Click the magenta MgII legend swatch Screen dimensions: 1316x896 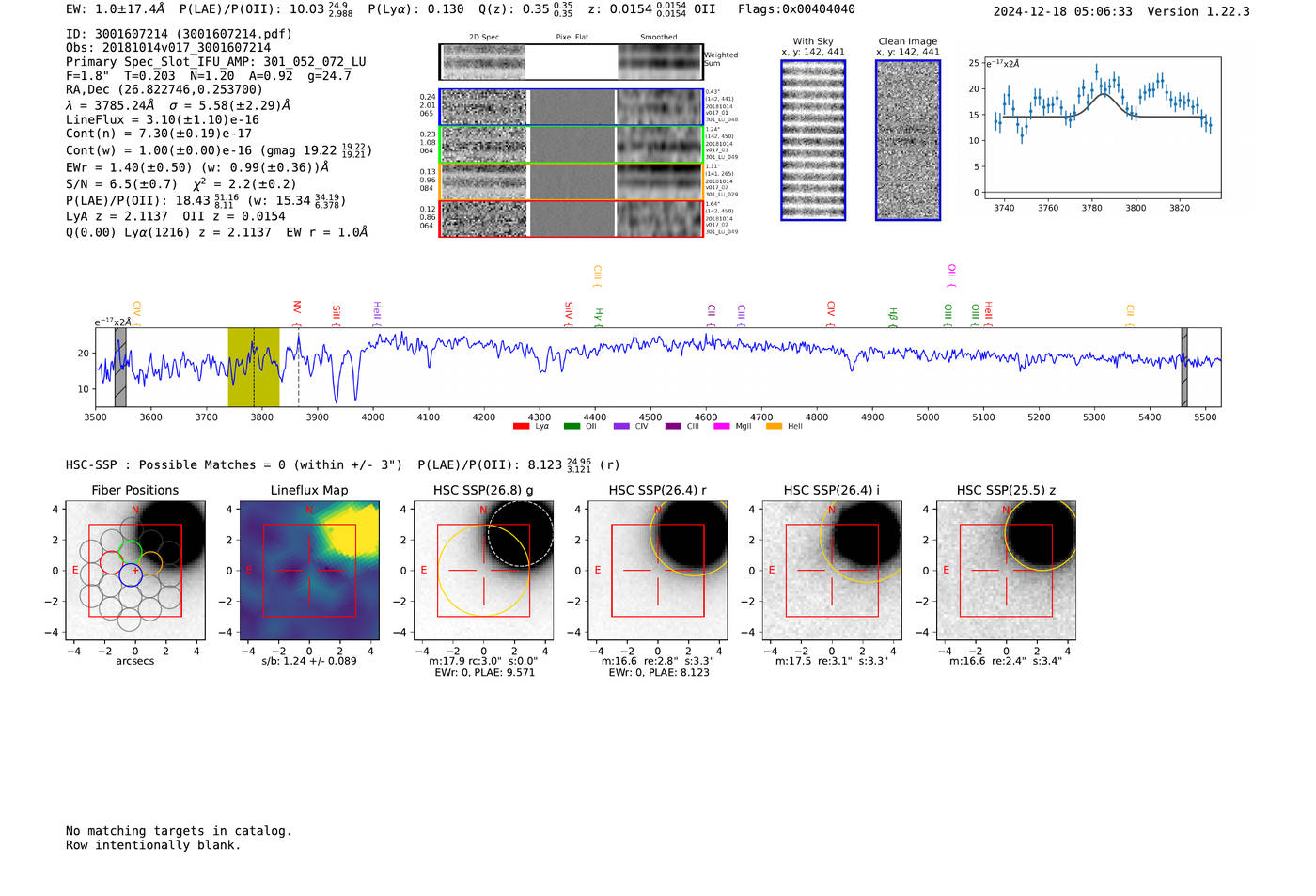[723, 426]
